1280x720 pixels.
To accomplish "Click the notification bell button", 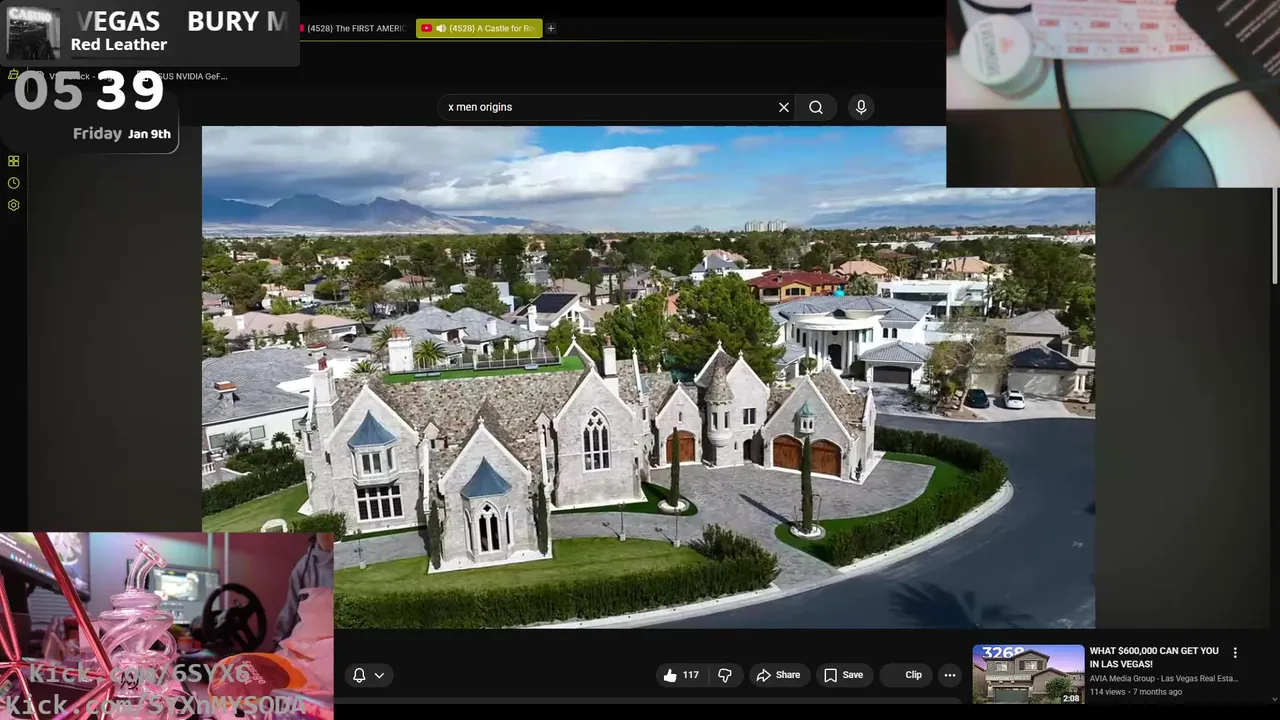I will pos(359,675).
